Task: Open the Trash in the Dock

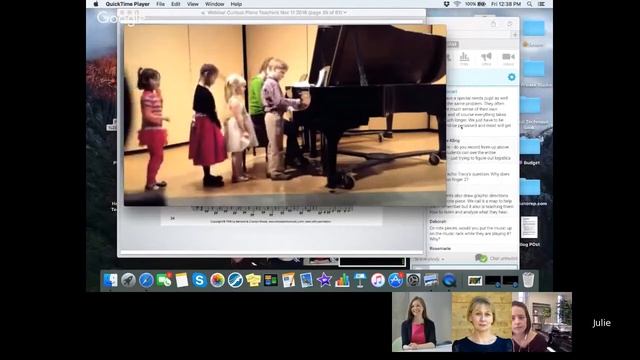Action: 528,280
